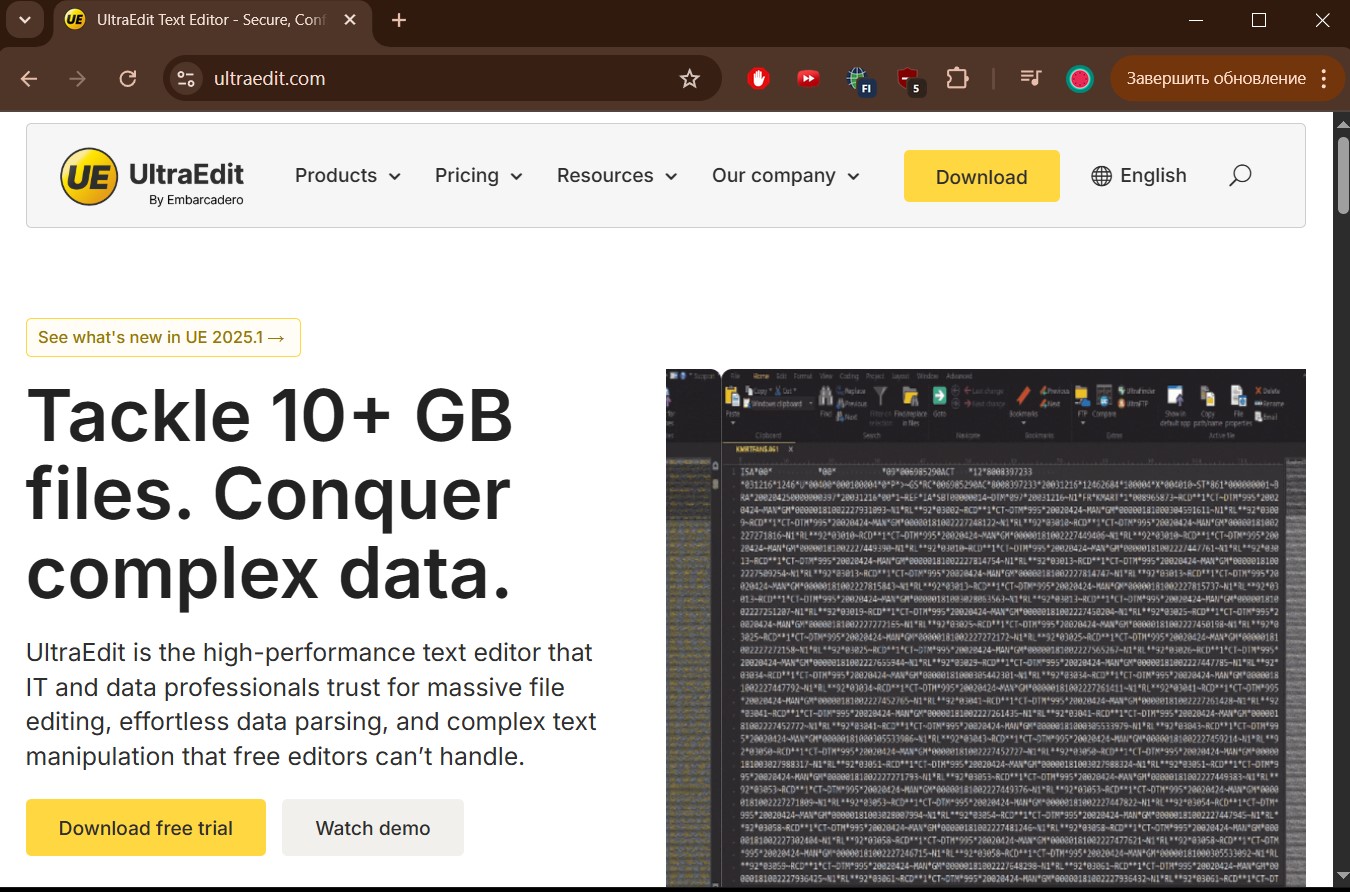Click the UltraEdit logo in the header

click(152, 176)
